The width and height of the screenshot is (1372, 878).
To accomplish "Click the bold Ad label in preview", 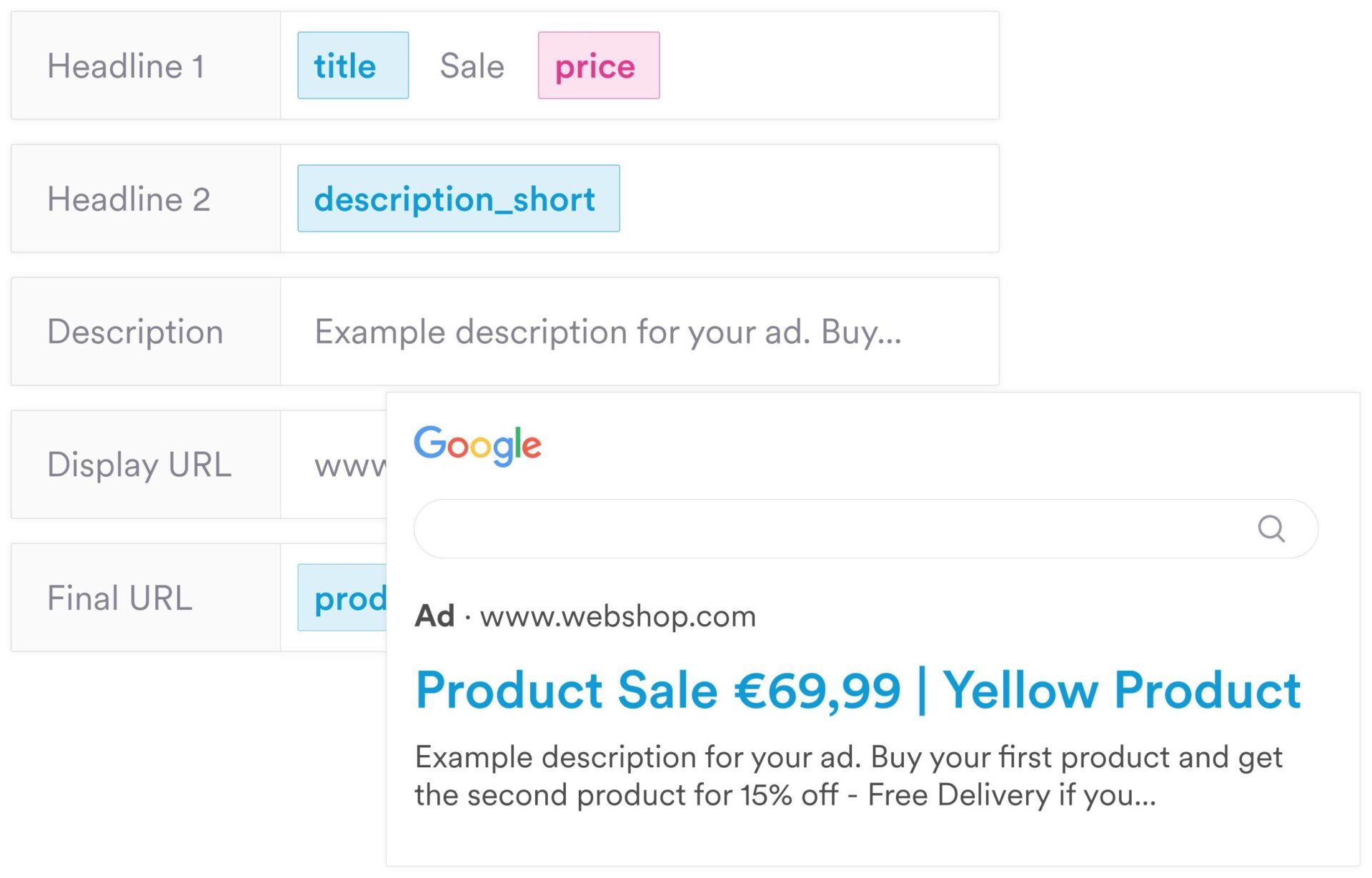I will pos(434,616).
